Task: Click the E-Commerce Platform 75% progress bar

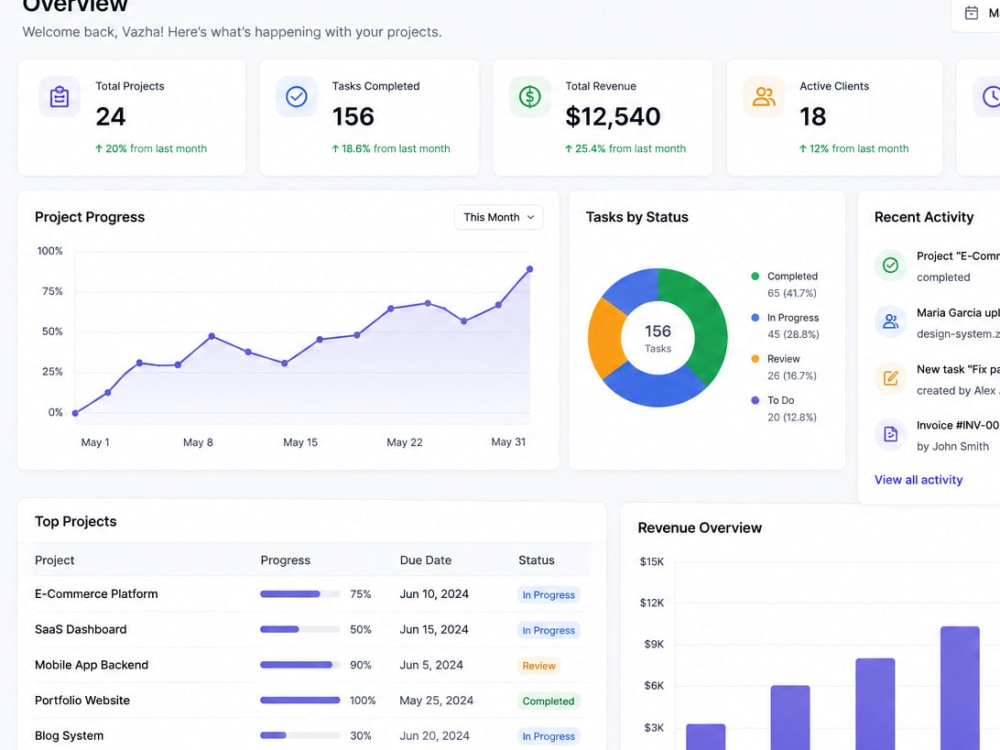Action: point(300,594)
